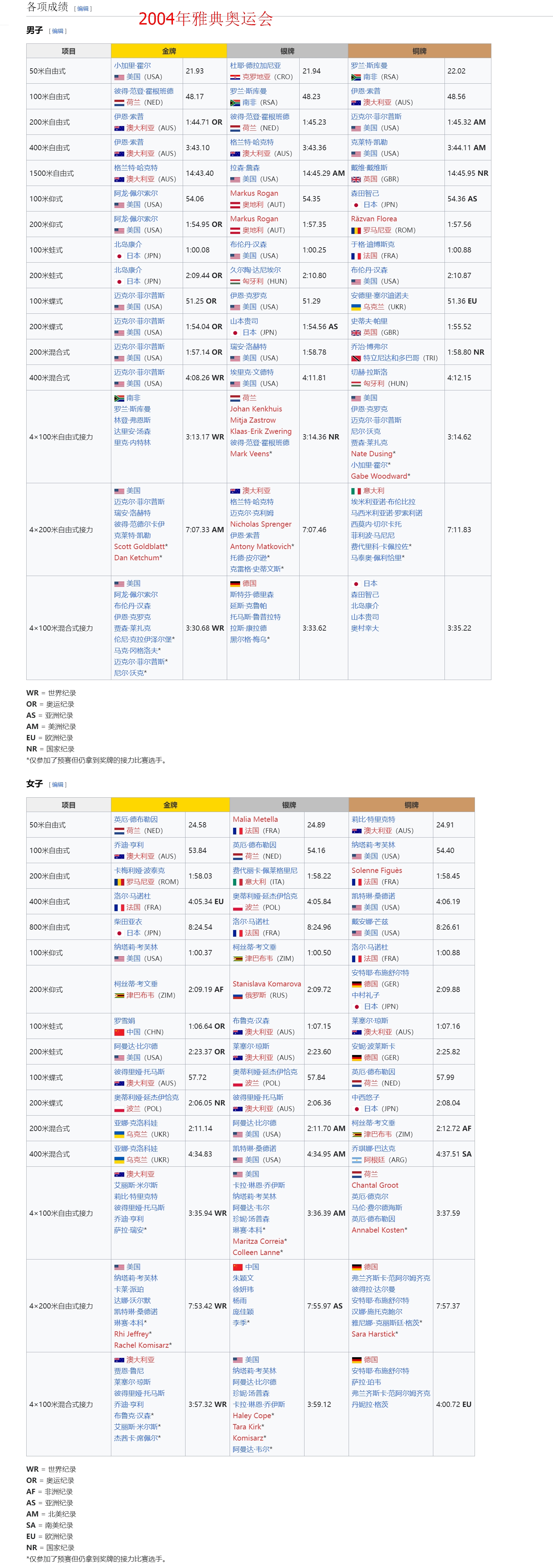Open the Solenne Figuès red link
The width and height of the screenshot is (553, 1568).
(x=377, y=870)
